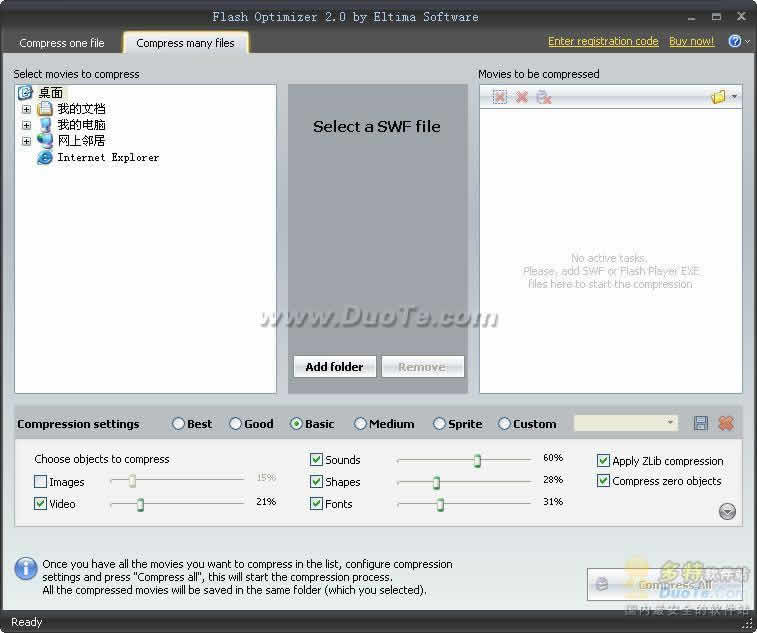Open the compression preset combo box
Viewport: 757px width, 633px height.
[626, 423]
